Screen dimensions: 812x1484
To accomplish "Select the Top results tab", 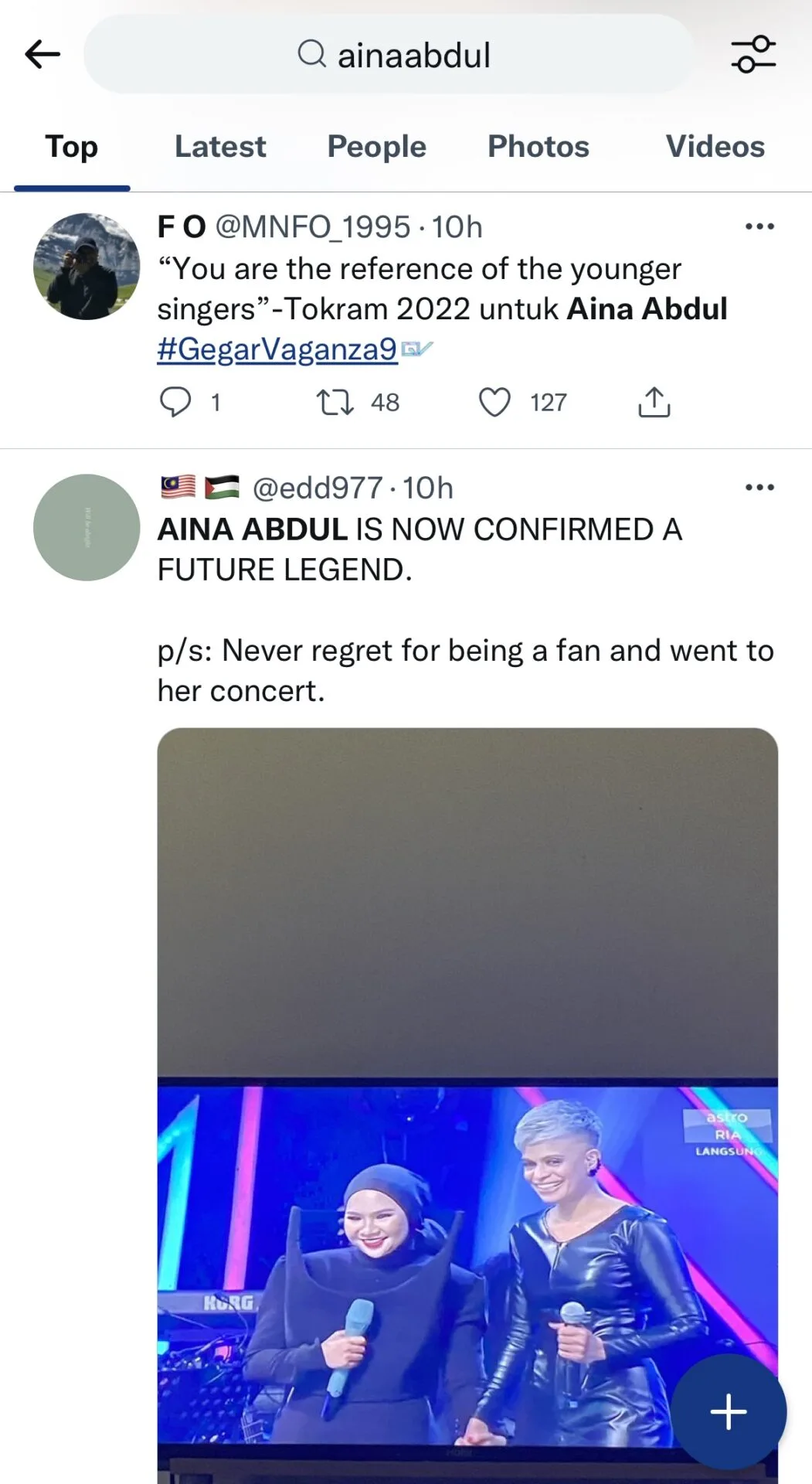I will 72,147.
